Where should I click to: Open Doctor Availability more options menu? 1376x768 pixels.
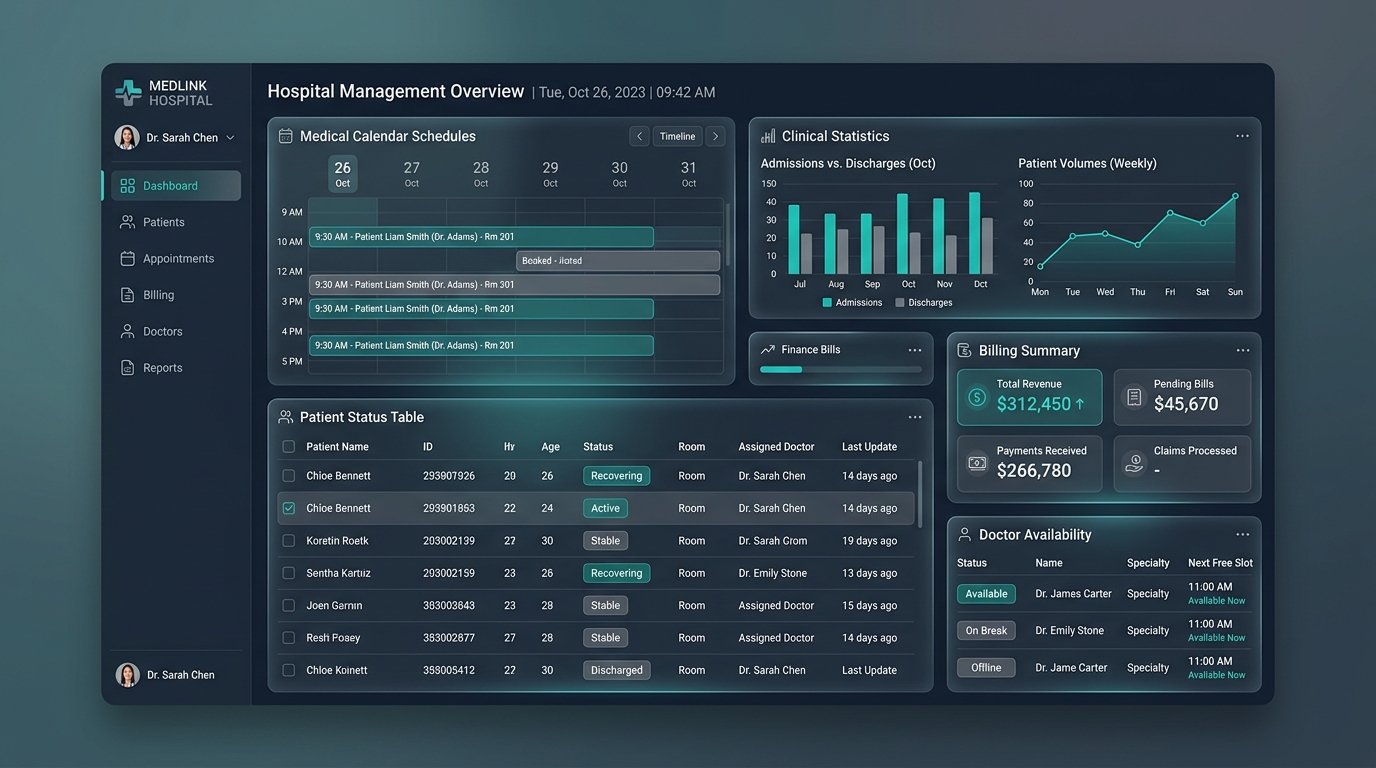pyautogui.click(x=1242, y=535)
